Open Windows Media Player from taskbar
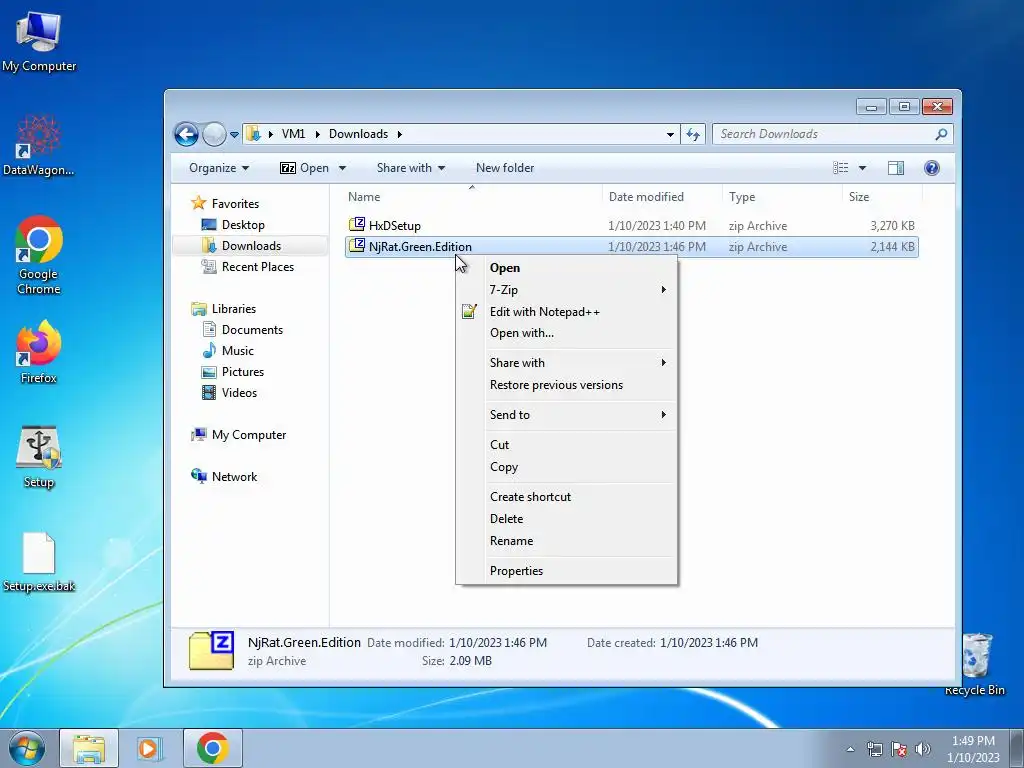 [149, 748]
